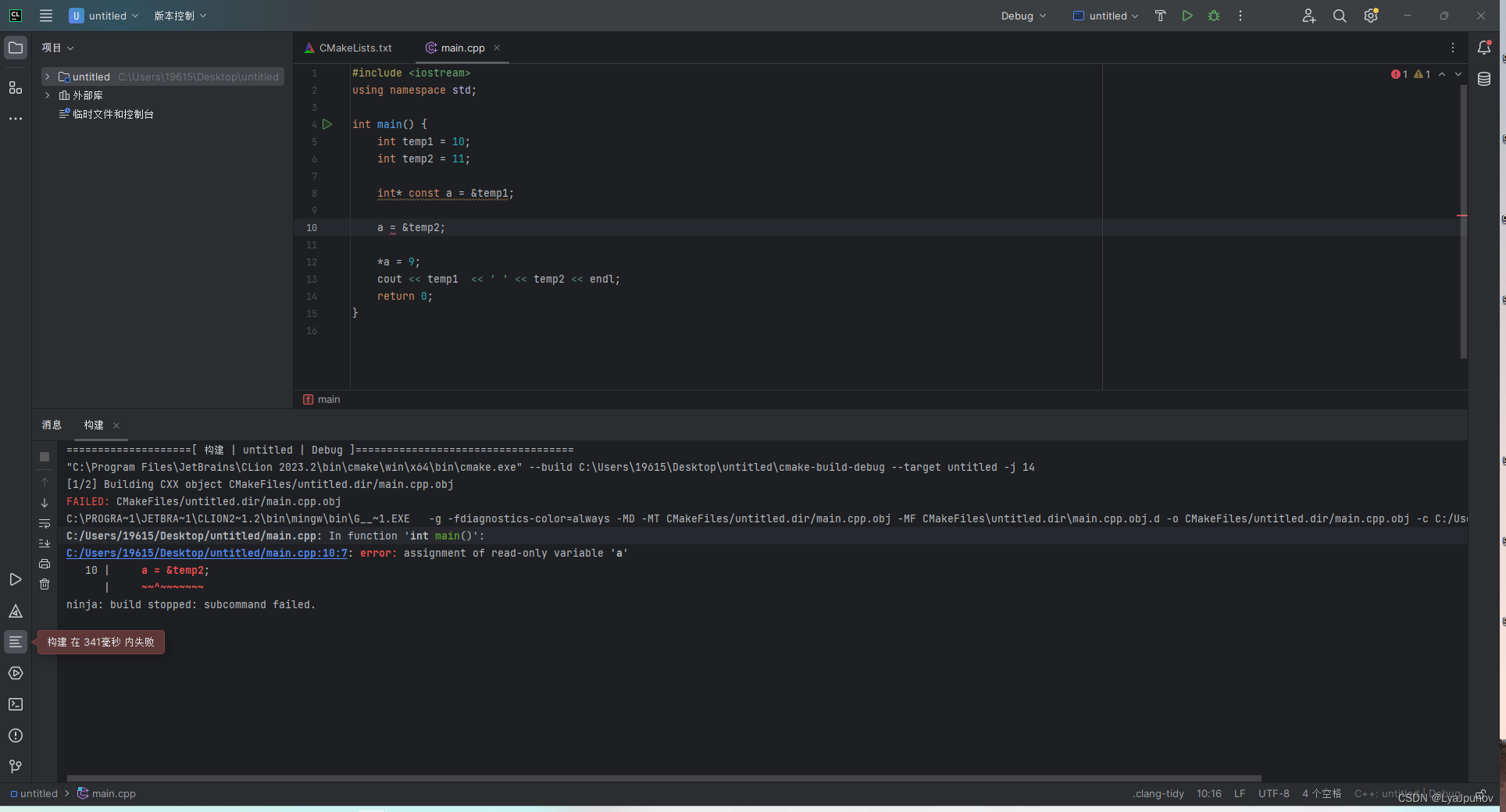Click the red error stripe marker
The height and width of the screenshot is (812, 1506).
(1462, 215)
